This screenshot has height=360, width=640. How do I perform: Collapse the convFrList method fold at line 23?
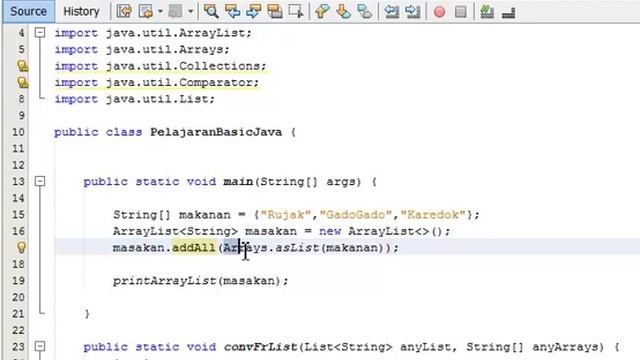(x=40, y=346)
